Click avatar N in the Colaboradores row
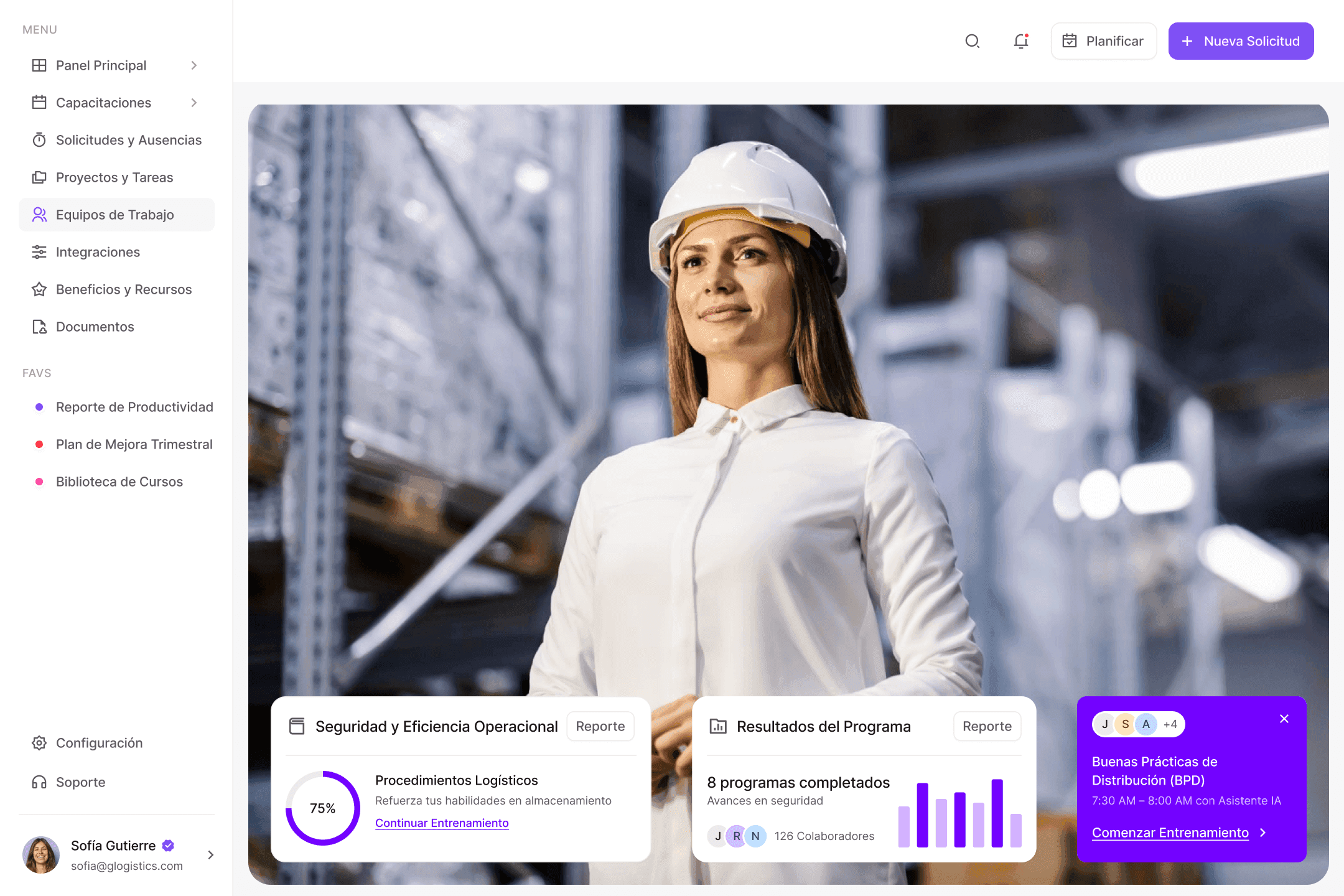The image size is (1344, 896). 755,836
